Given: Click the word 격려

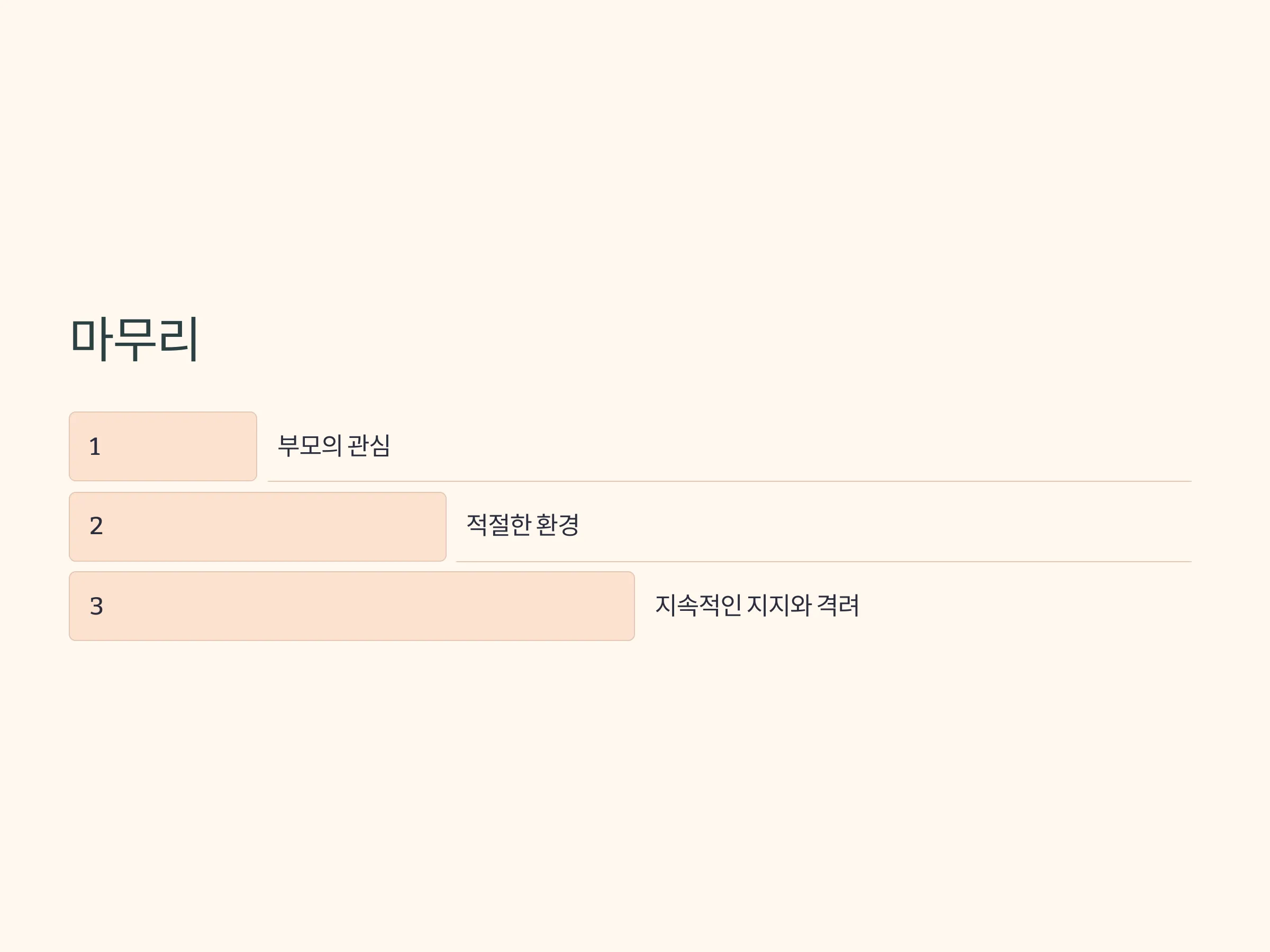Looking at the screenshot, I should tap(838, 605).
